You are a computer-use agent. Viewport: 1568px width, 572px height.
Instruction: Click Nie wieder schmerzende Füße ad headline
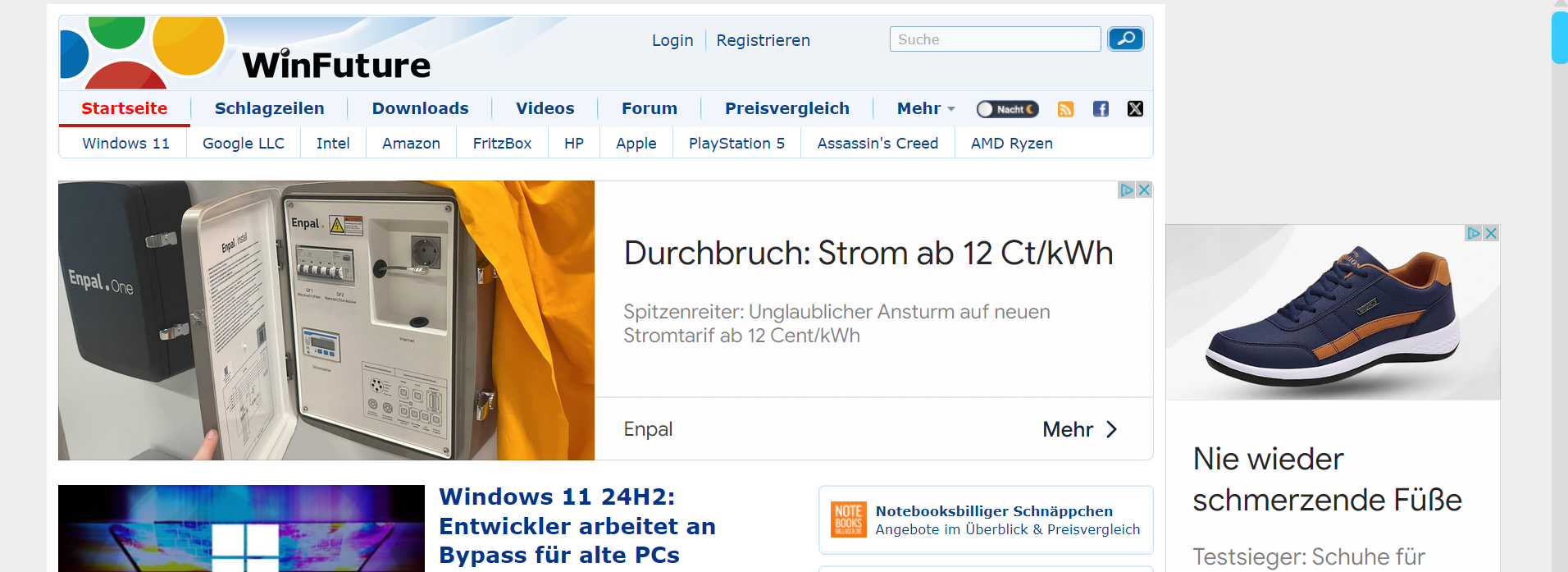coord(1327,479)
